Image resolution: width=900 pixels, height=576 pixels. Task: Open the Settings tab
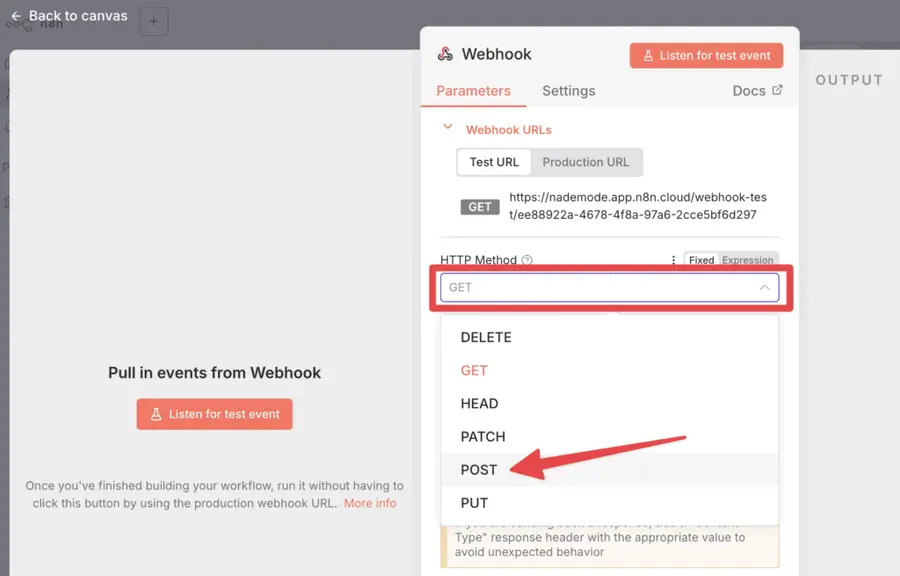tap(569, 91)
